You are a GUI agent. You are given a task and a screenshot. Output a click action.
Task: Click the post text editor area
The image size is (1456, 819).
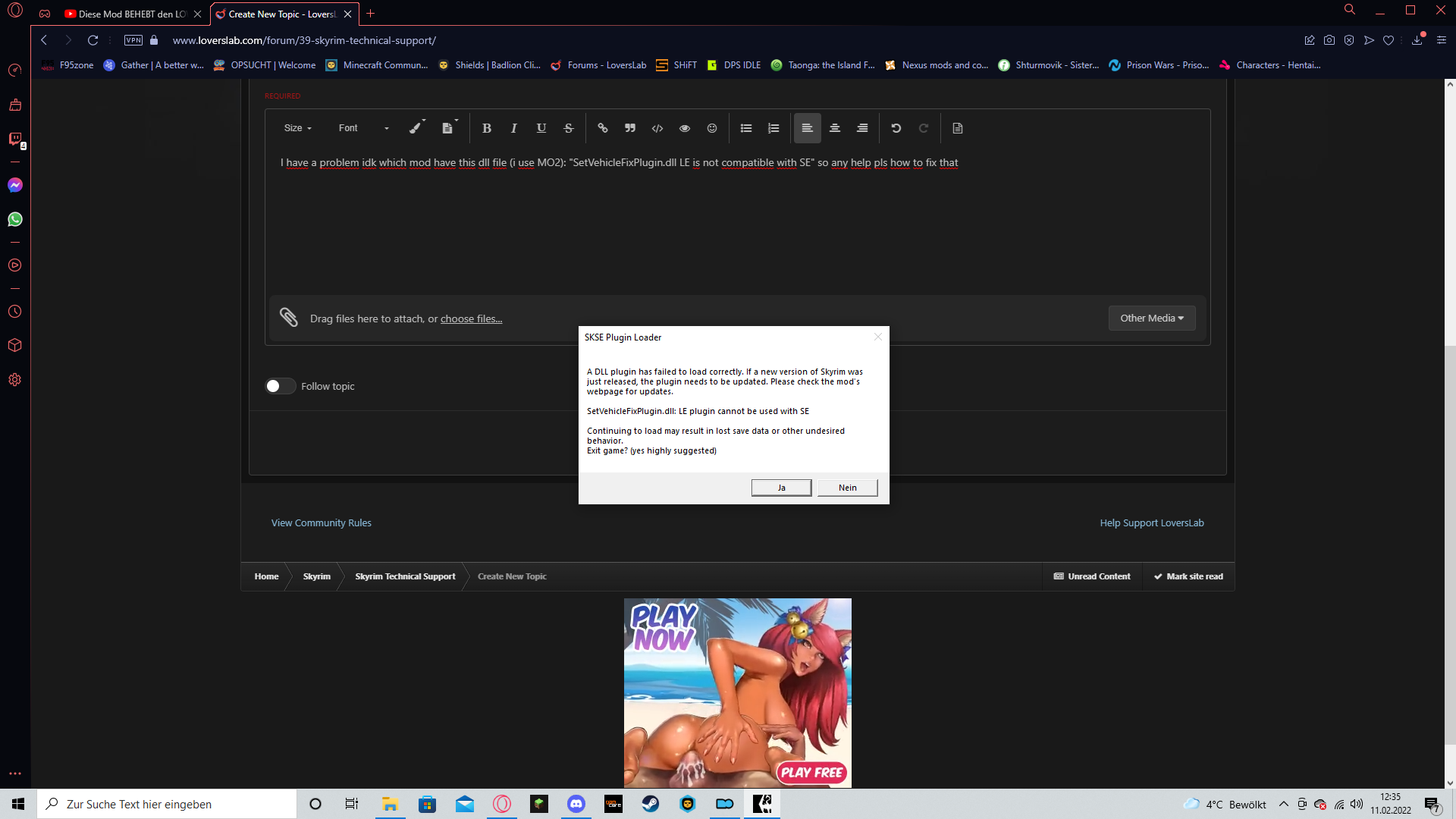pyautogui.click(x=737, y=220)
